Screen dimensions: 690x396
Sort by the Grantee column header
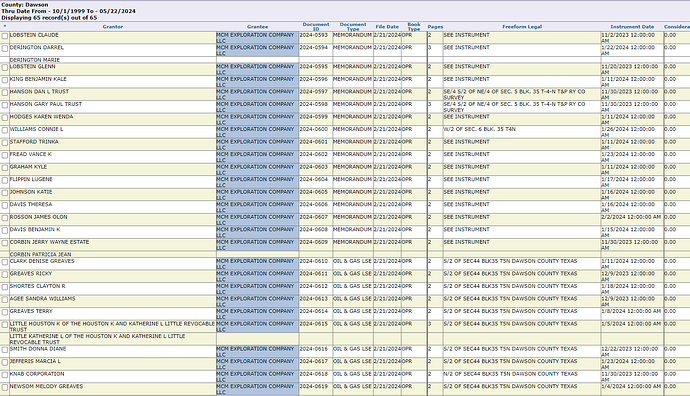point(257,27)
